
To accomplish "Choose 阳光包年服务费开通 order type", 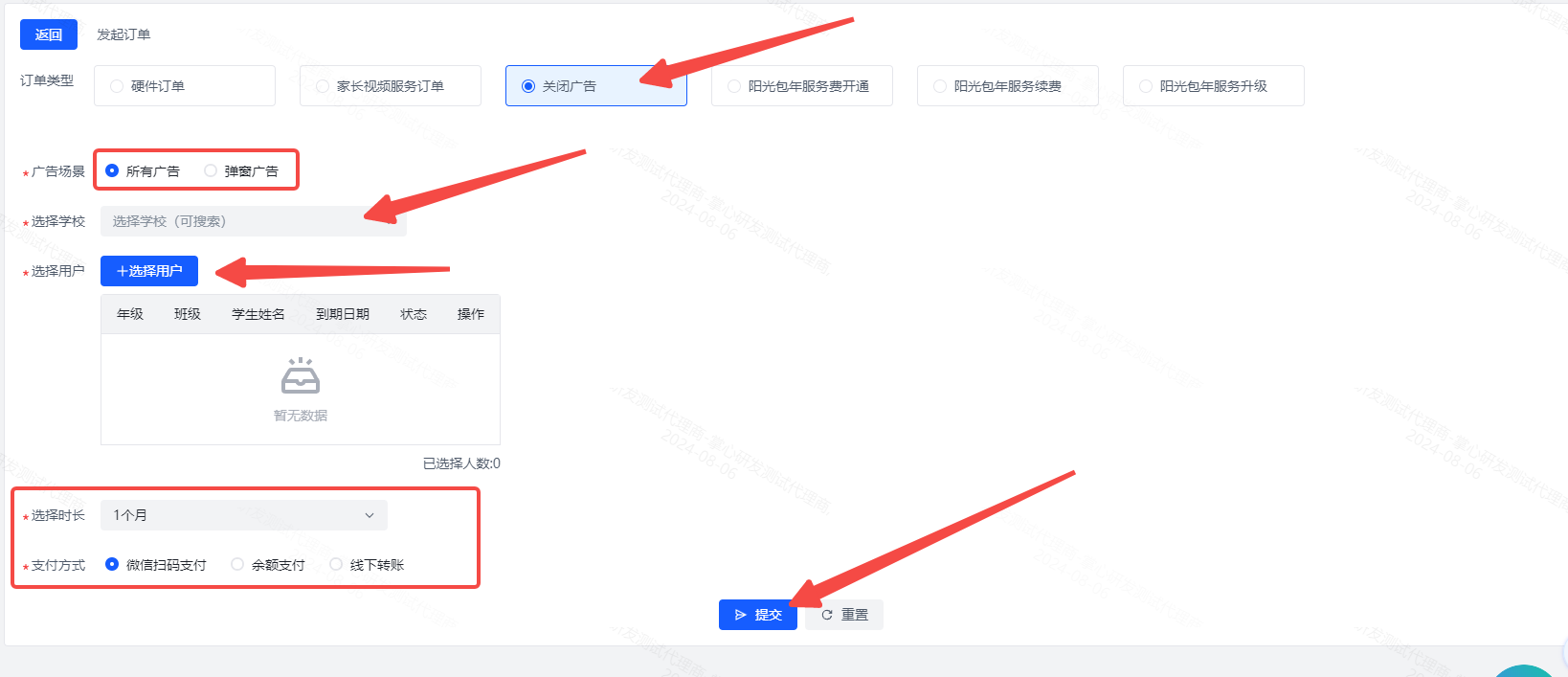I will 801,86.
